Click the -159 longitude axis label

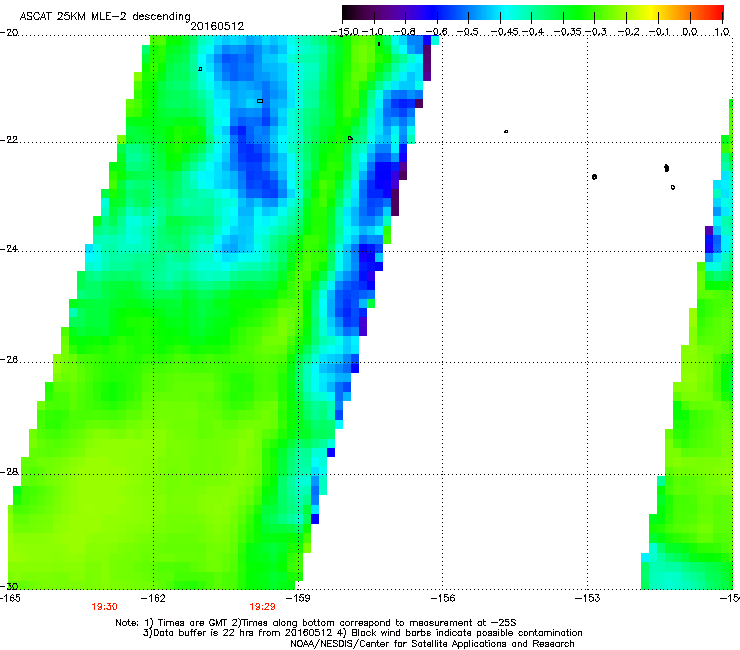[x=298, y=598]
